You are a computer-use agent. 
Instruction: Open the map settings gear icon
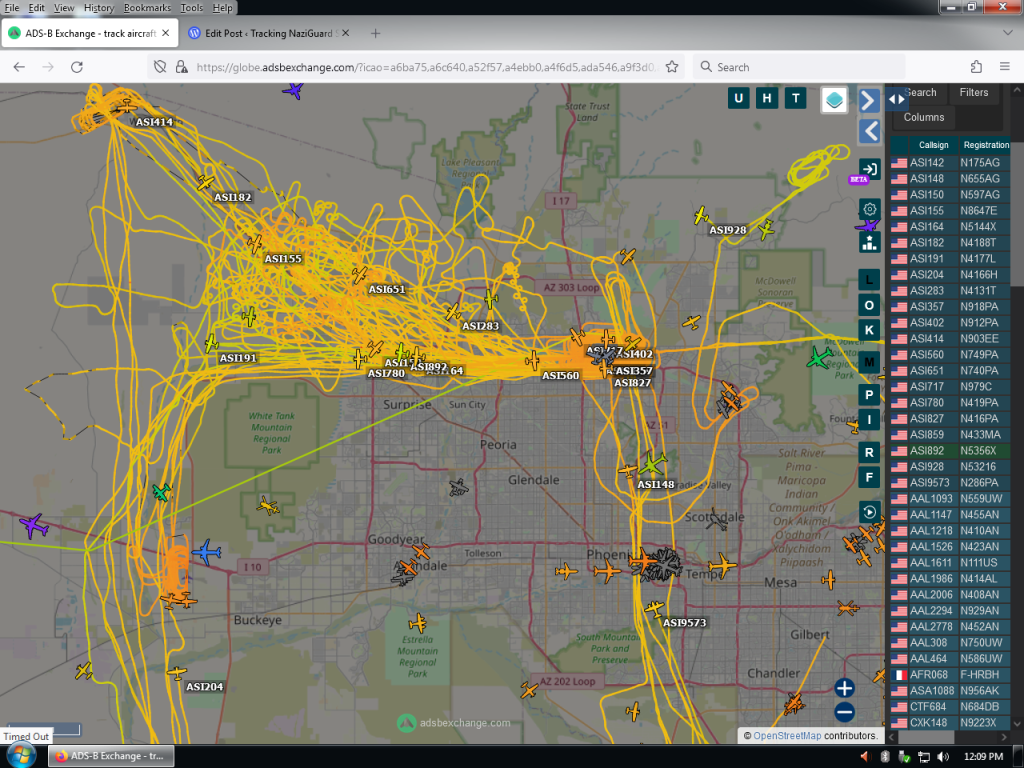click(x=869, y=210)
